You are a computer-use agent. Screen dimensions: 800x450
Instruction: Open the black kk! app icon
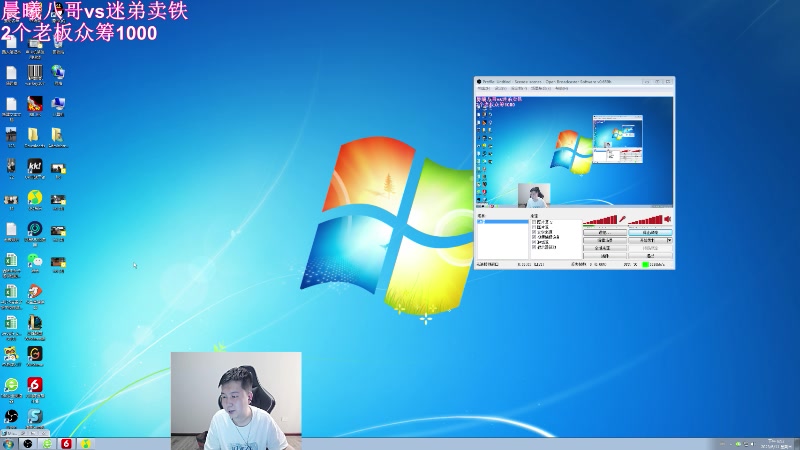(35, 167)
